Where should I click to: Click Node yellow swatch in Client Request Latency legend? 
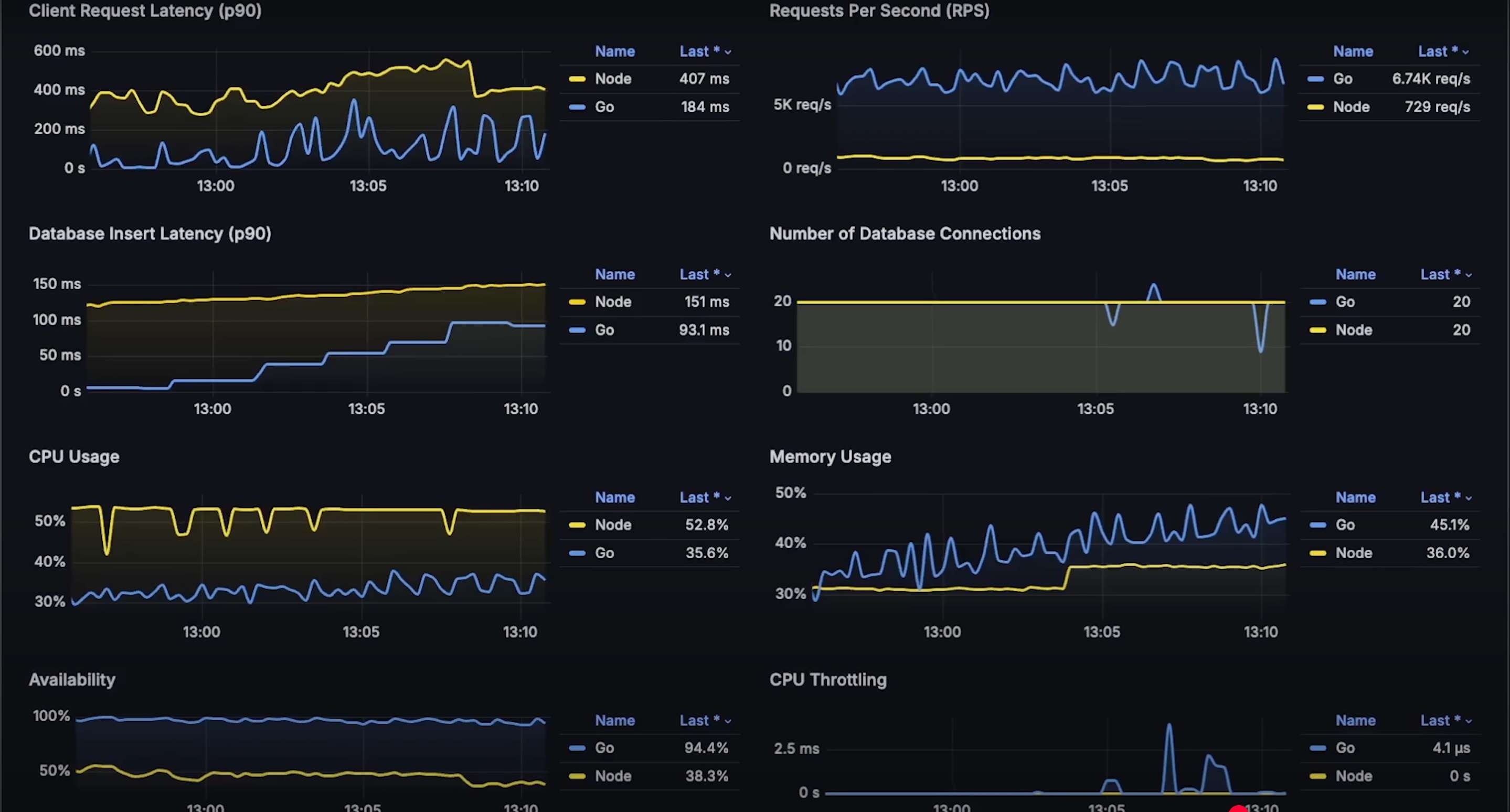click(x=577, y=79)
